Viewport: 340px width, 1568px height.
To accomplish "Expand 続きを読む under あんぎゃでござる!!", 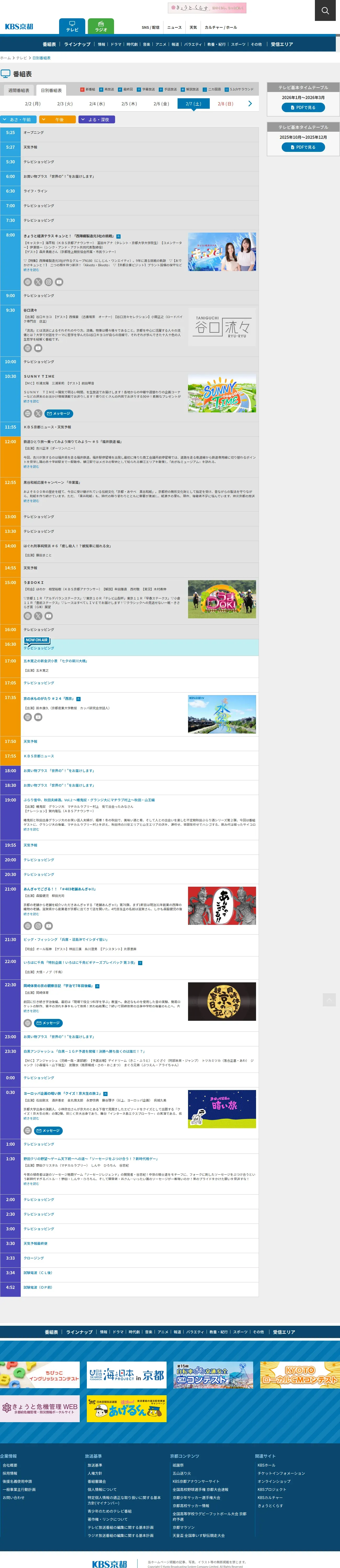I will click(31, 914).
